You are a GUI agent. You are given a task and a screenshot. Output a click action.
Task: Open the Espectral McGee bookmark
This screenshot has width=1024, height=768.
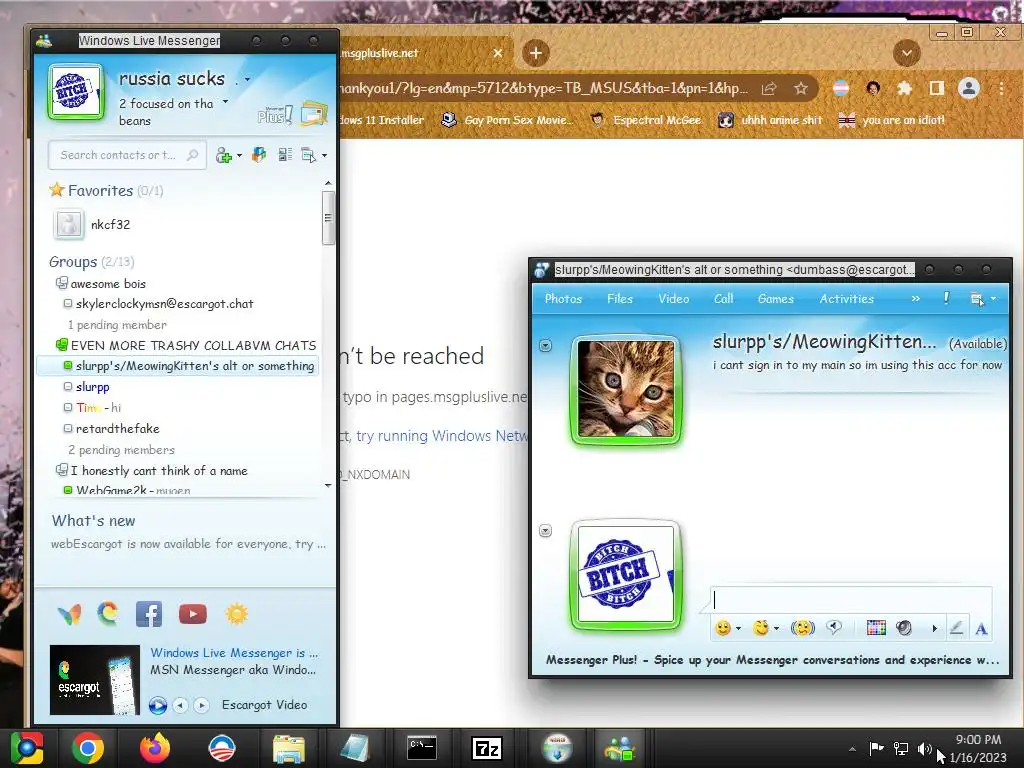[x=646, y=120]
